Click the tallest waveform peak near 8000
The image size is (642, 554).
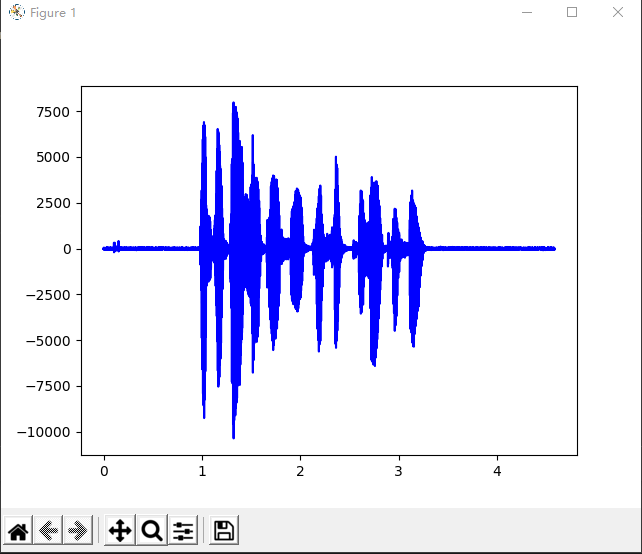tap(233, 104)
